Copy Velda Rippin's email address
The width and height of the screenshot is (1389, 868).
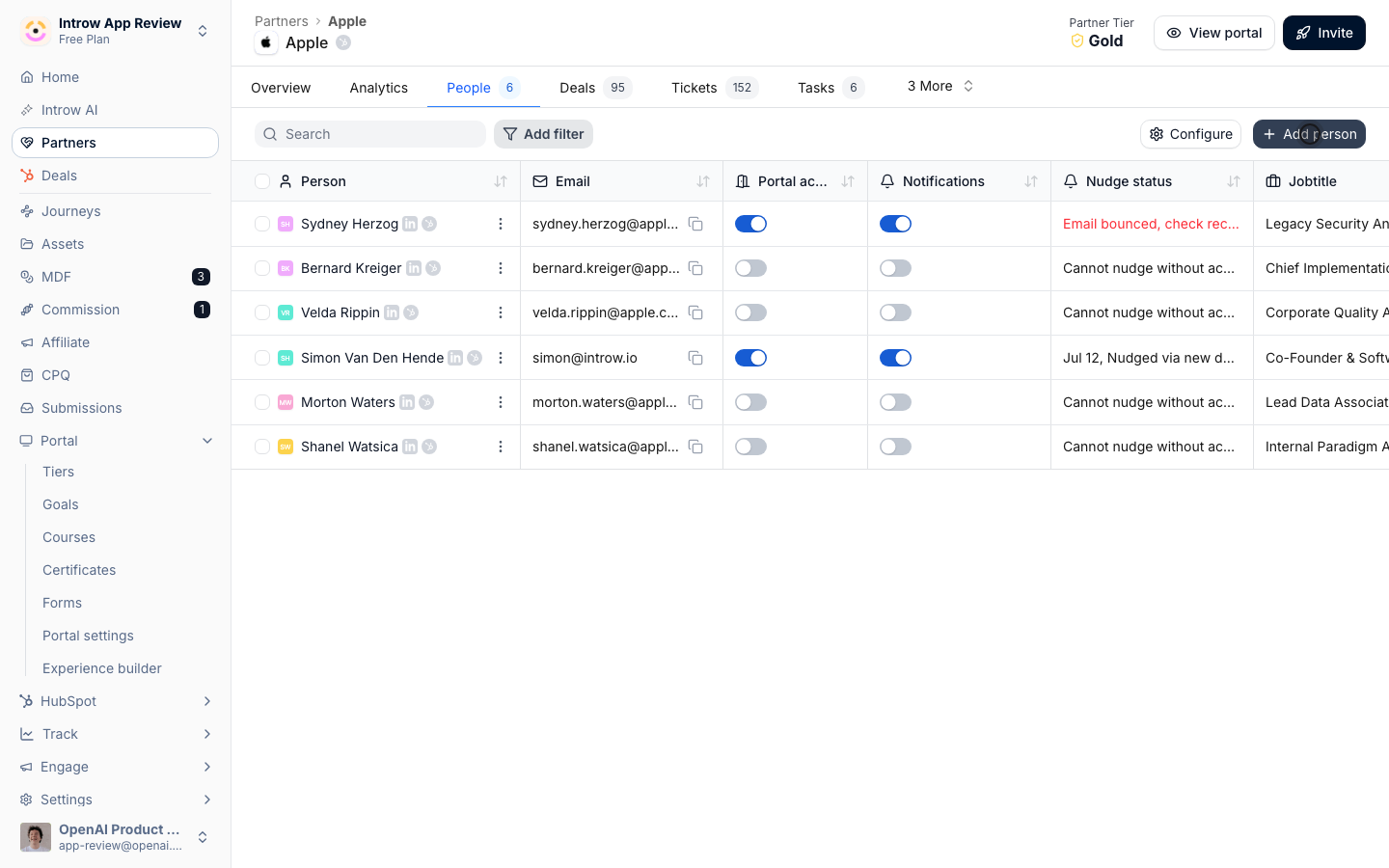tap(695, 312)
